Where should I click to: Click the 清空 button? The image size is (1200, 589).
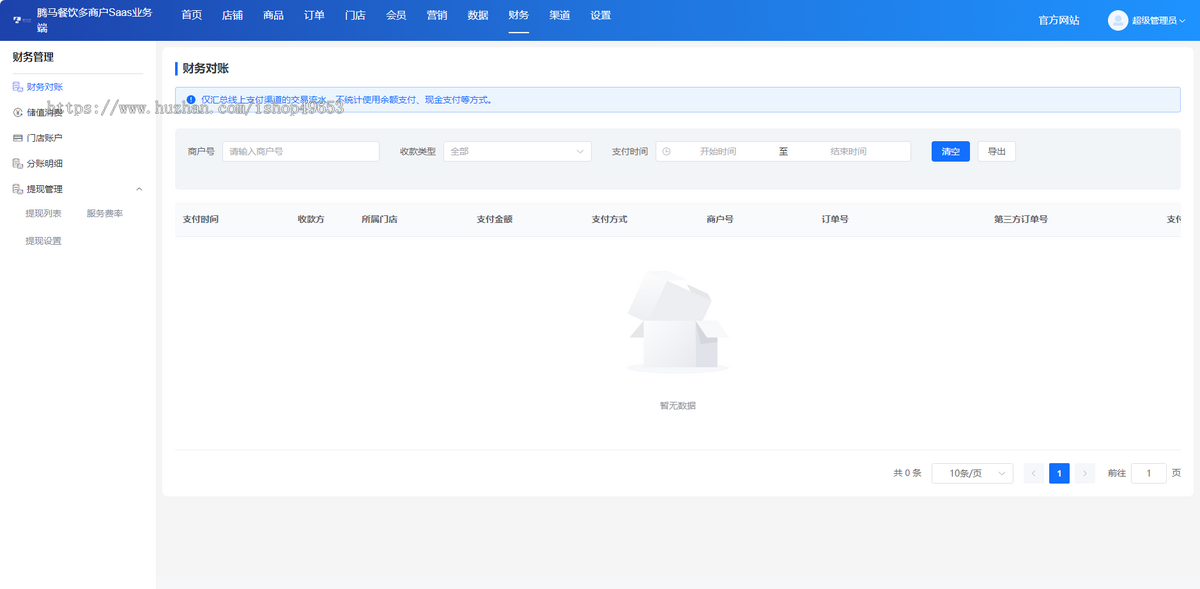[950, 151]
